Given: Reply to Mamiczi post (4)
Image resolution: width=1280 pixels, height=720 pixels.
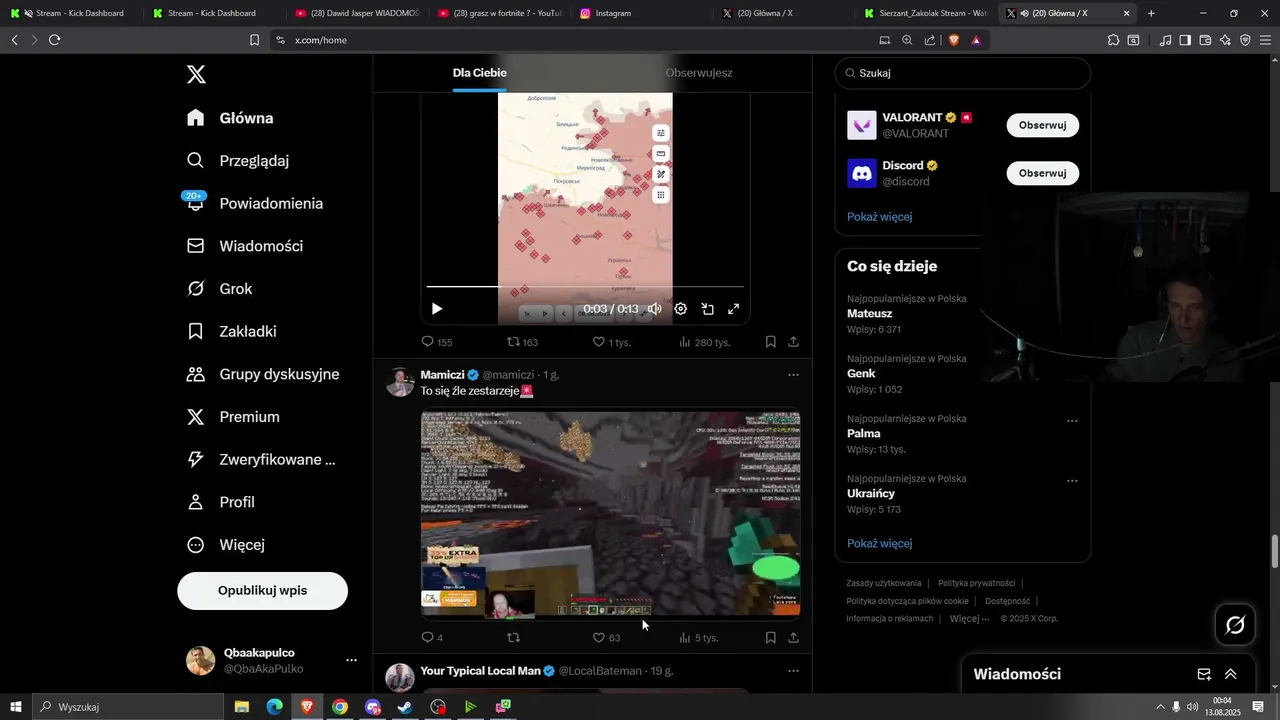Looking at the screenshot, I should pyautogui.click(x=432, y=638).
